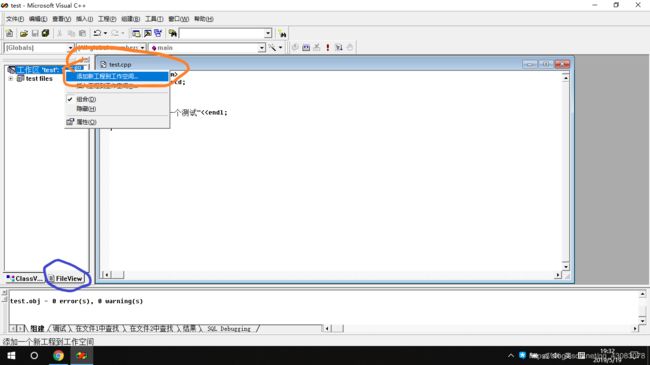Image resolution: width=650 pixels, height=365 pixels.
Task: Open the Windows Start button
Action: 11,355
